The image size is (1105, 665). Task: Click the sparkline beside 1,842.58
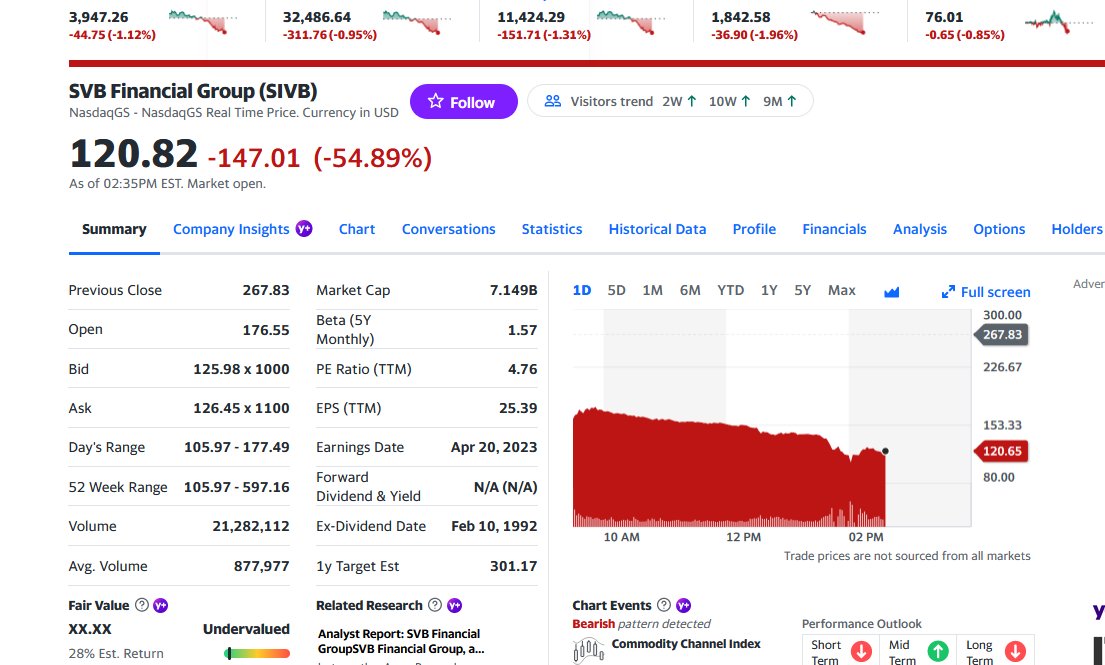pos(844,23)
